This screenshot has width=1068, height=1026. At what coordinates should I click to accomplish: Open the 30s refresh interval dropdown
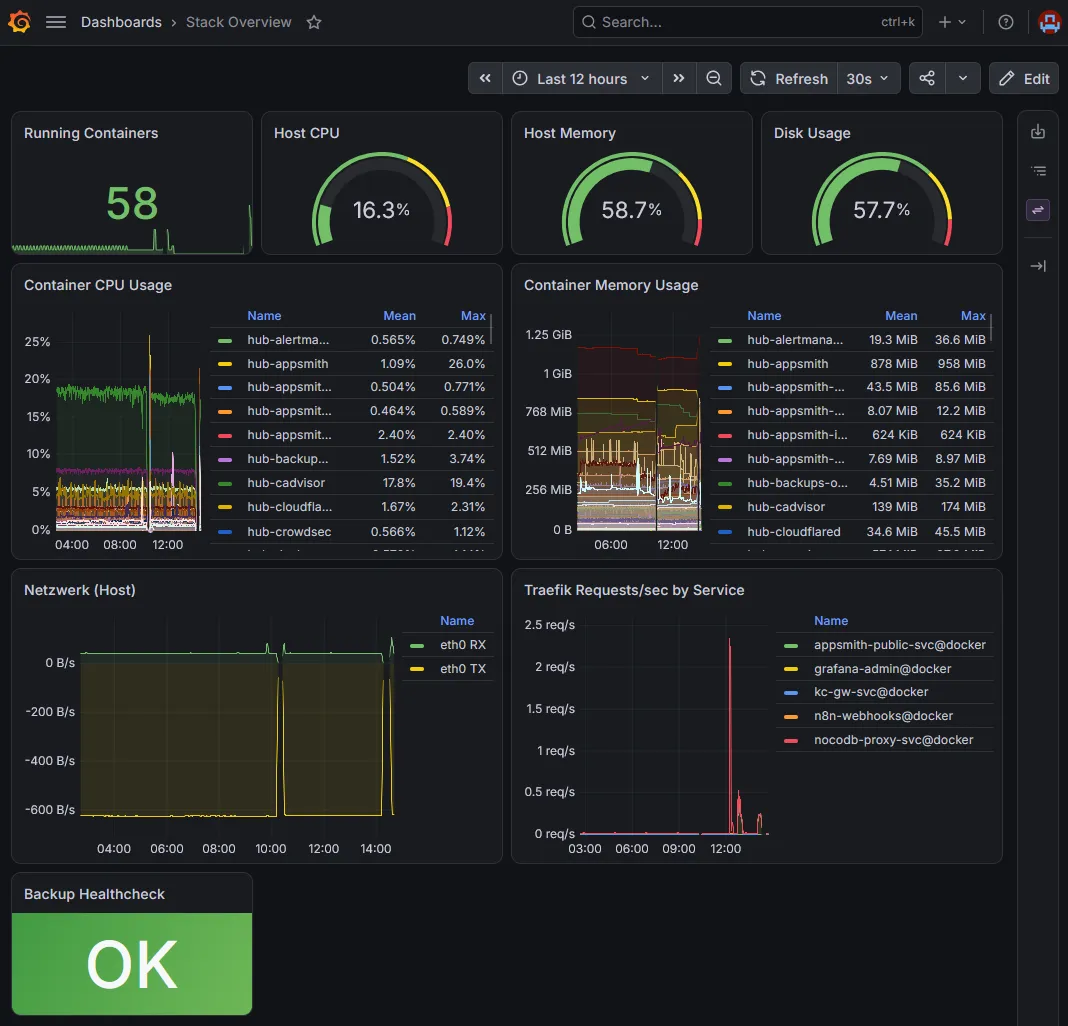(x=868, y=78)
